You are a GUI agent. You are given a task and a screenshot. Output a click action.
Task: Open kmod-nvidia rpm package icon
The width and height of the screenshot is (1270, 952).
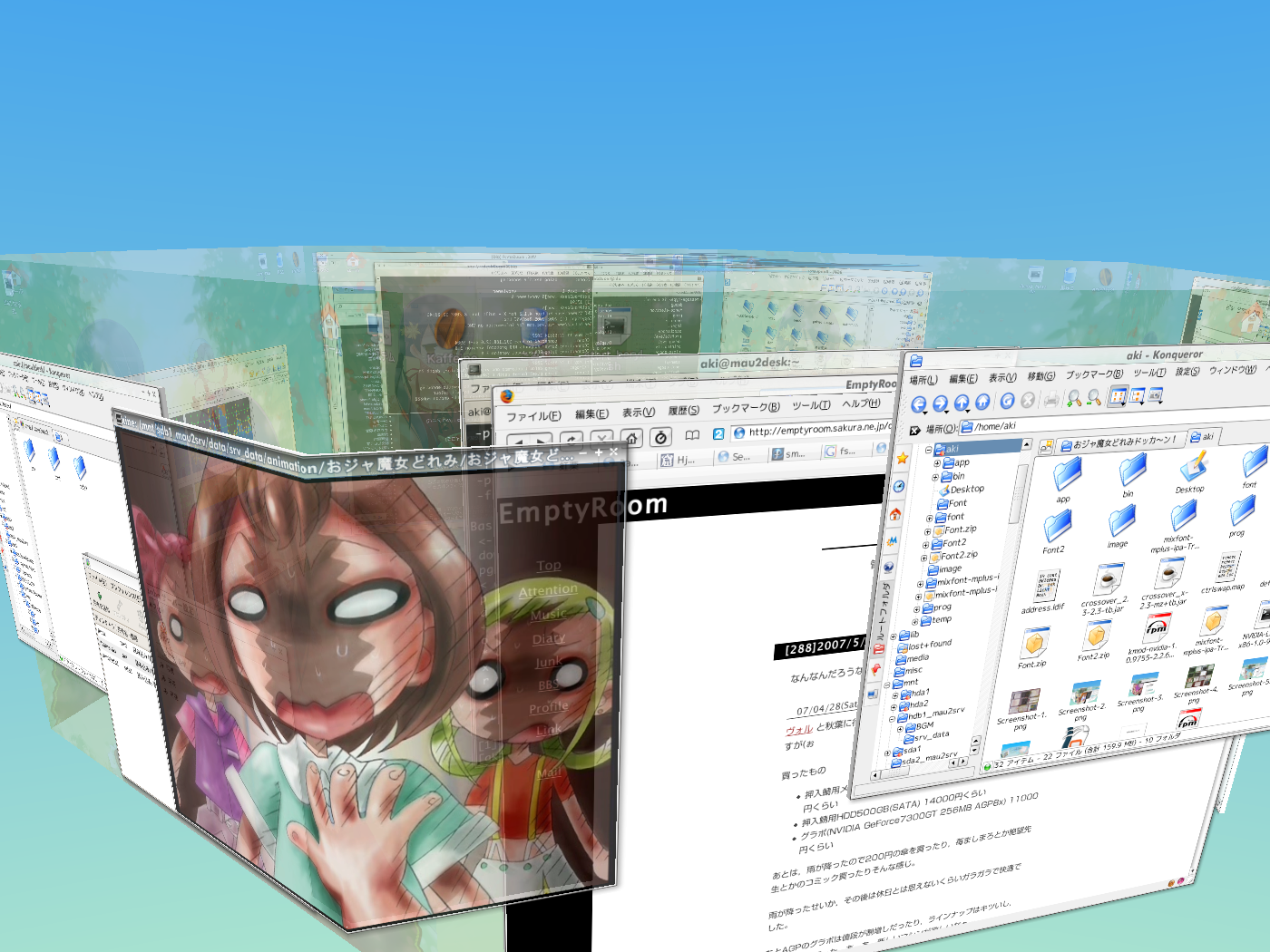click(x=1156, y=627)
